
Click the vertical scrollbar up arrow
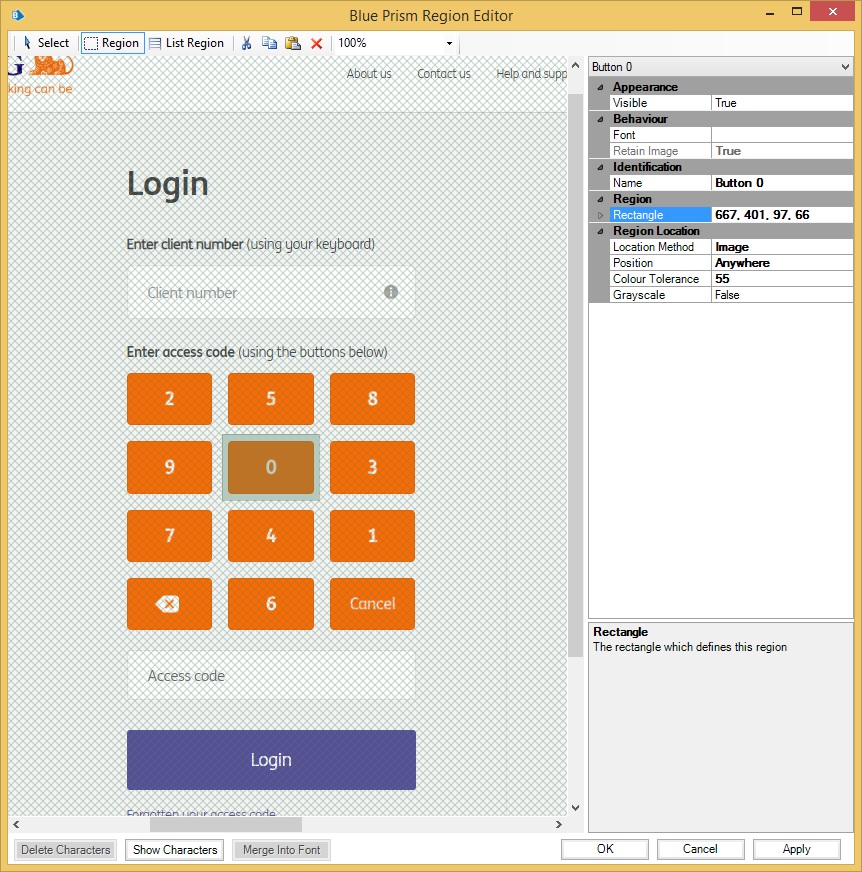[x=576, y=66]
